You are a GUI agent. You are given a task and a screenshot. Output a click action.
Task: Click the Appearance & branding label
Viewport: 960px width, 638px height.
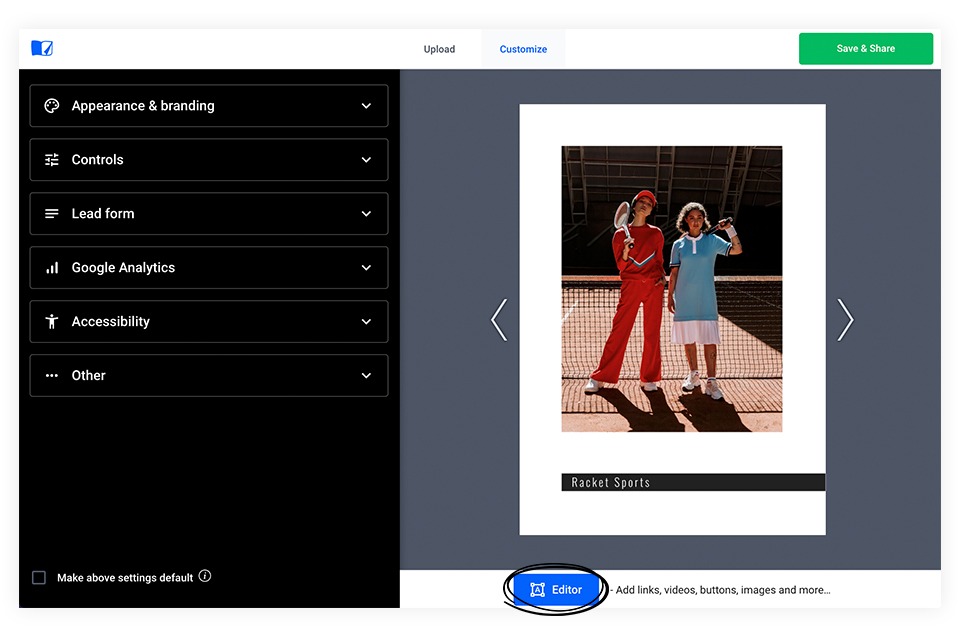pyautogui.click(x=143, y=106)
